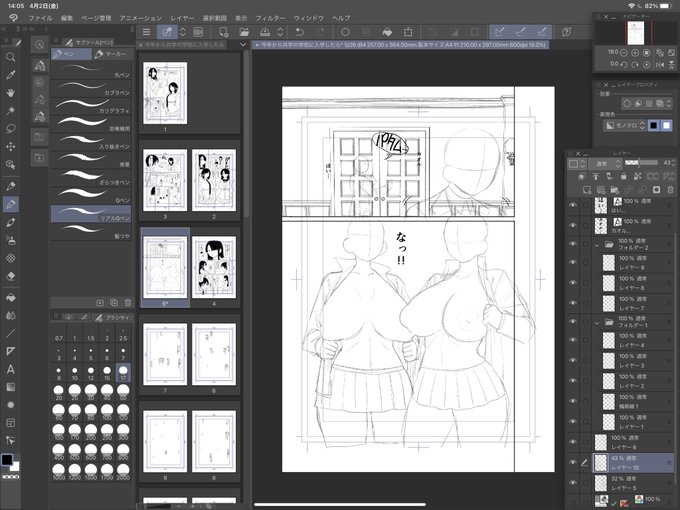
Task: Hide the カオル… text layer
Action: tap(573, 226)
